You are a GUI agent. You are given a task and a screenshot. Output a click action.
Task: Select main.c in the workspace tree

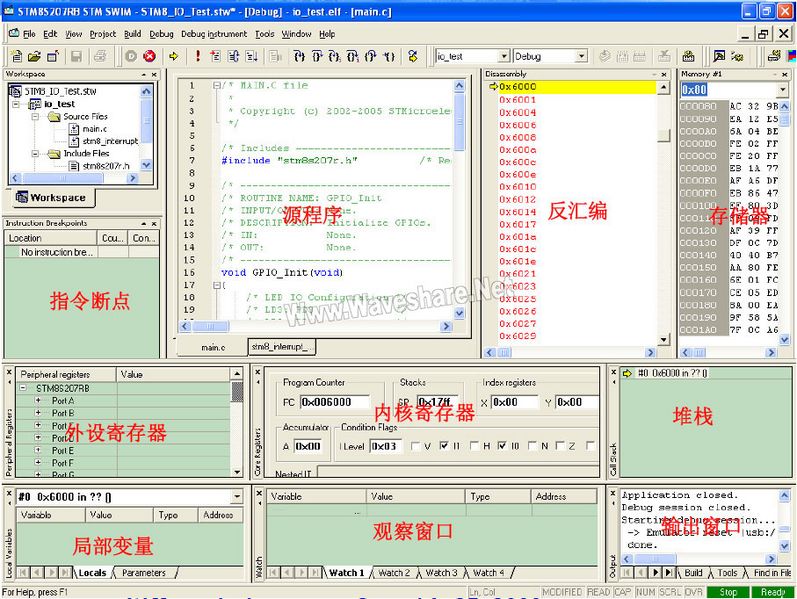click(95, 129)
